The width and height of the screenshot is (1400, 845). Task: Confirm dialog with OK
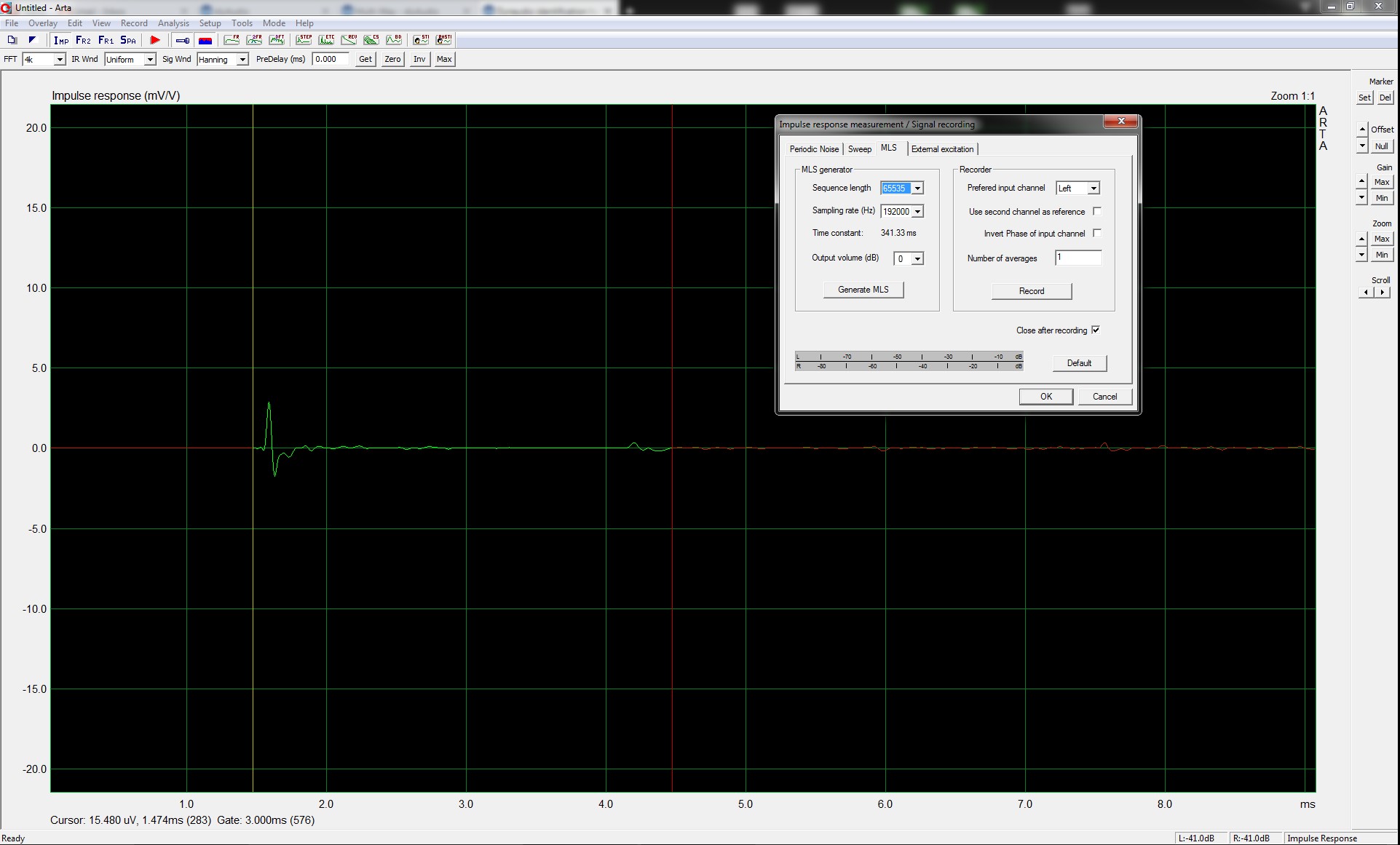coord(1046,397)
